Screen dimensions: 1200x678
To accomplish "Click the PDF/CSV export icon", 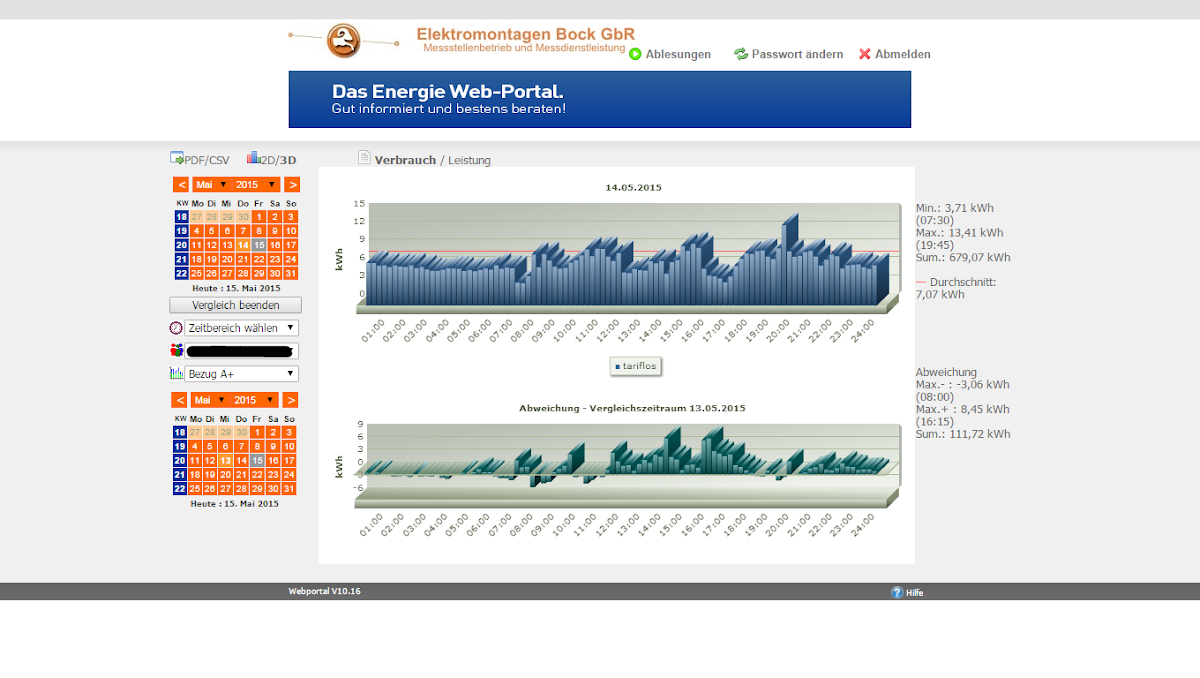I will coord(177,158).
